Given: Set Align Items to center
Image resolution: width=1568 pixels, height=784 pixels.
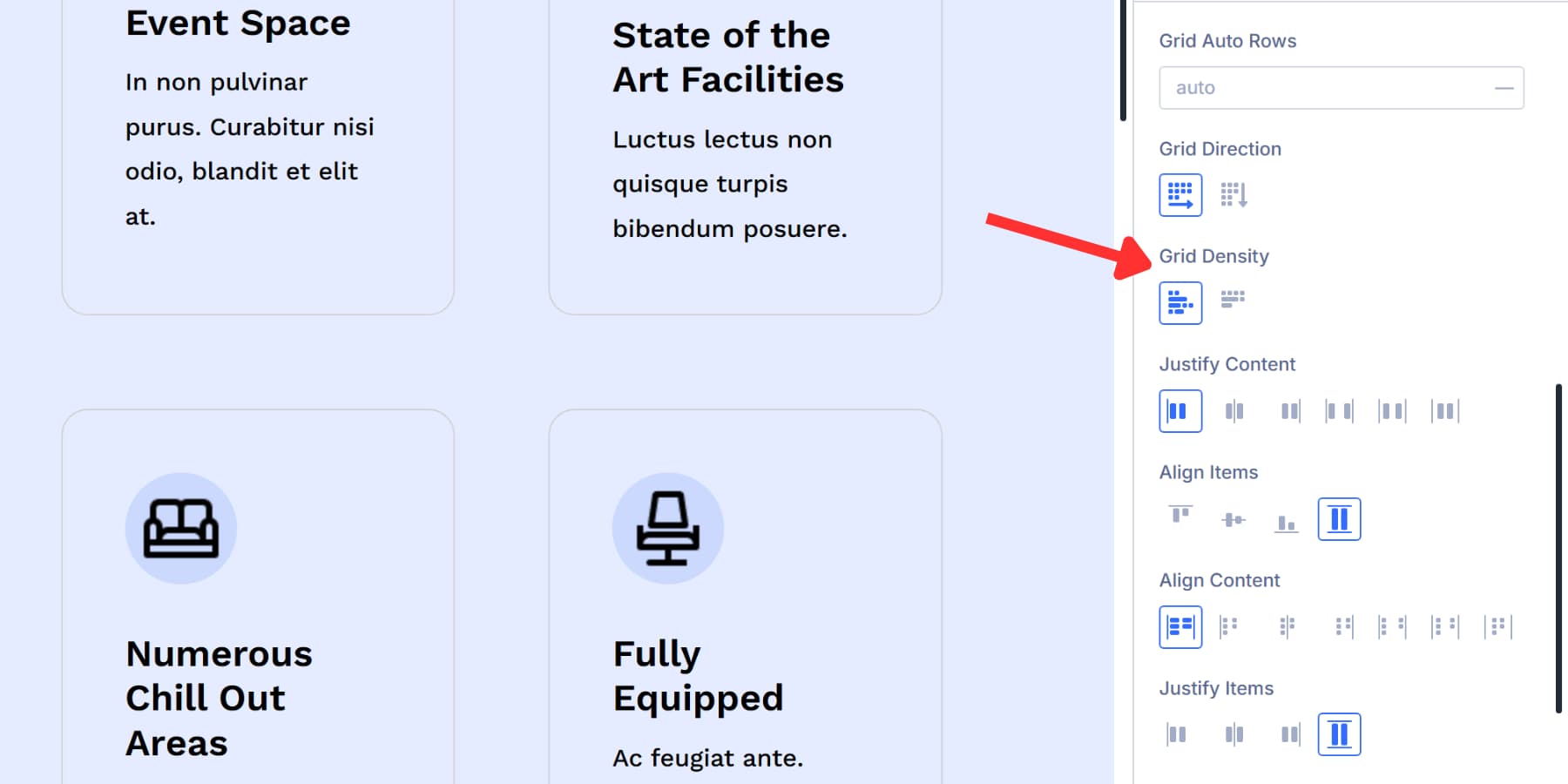Looking at the screenshot, I should tap(1233, 518).
